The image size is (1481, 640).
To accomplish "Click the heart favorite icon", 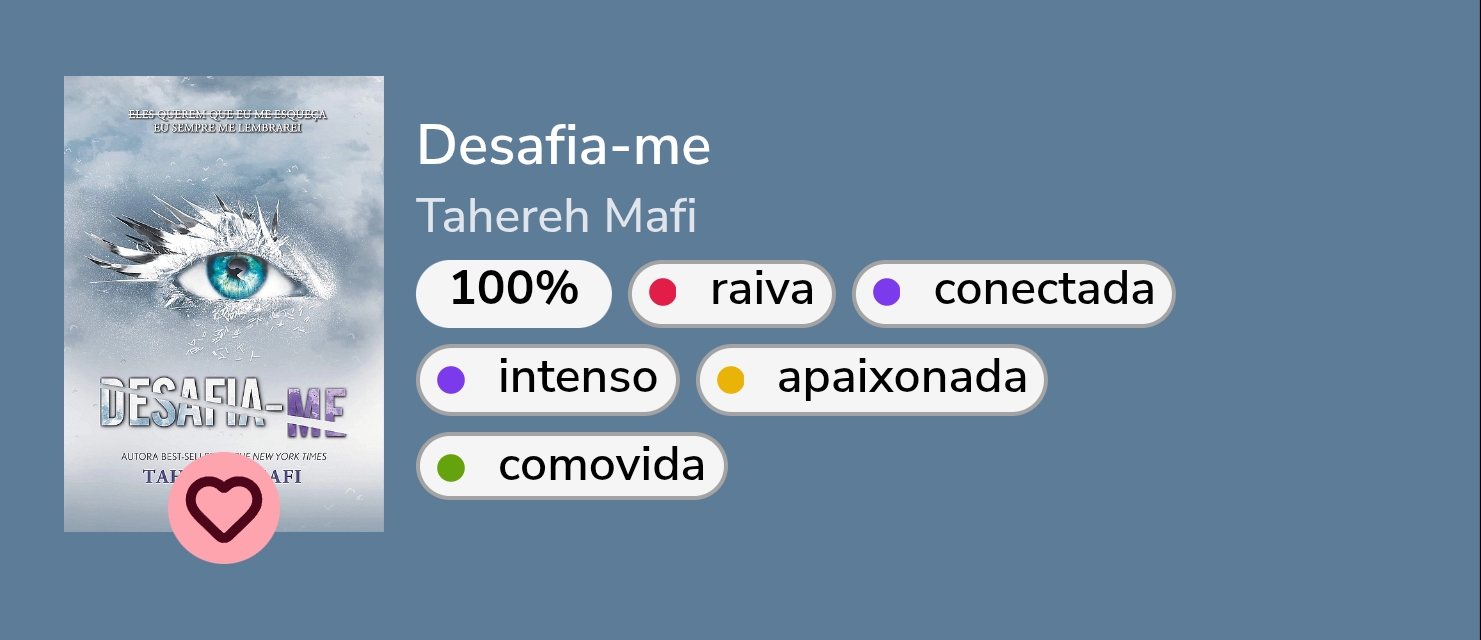I will [x=224, y=508].
